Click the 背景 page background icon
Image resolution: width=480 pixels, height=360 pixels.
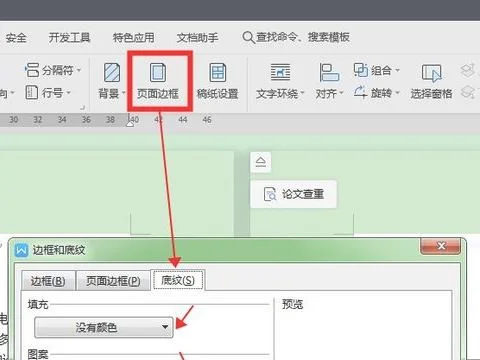tap(112, 72)
